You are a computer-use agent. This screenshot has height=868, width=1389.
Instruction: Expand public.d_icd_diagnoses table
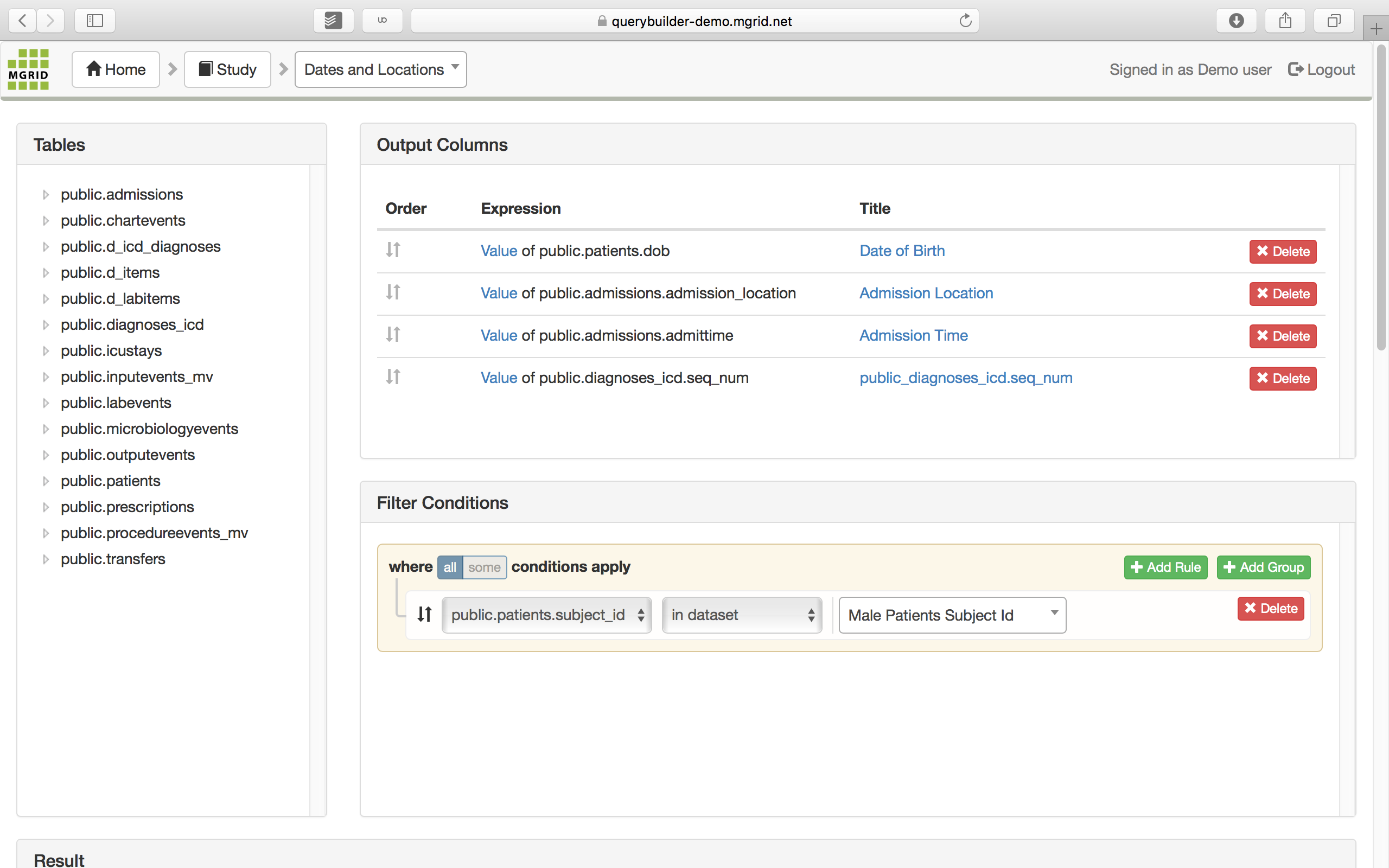pos(46,247)
